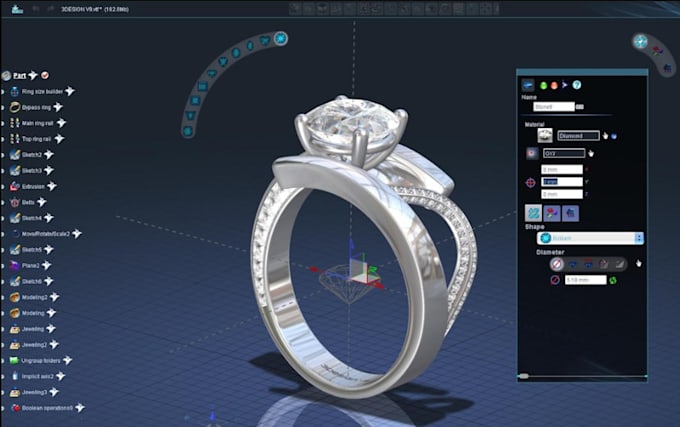The height and width of the screenshot is (427, 680).
Task: Click the round gem icon in the top-right arc
Action: click(x=641, y=41)
